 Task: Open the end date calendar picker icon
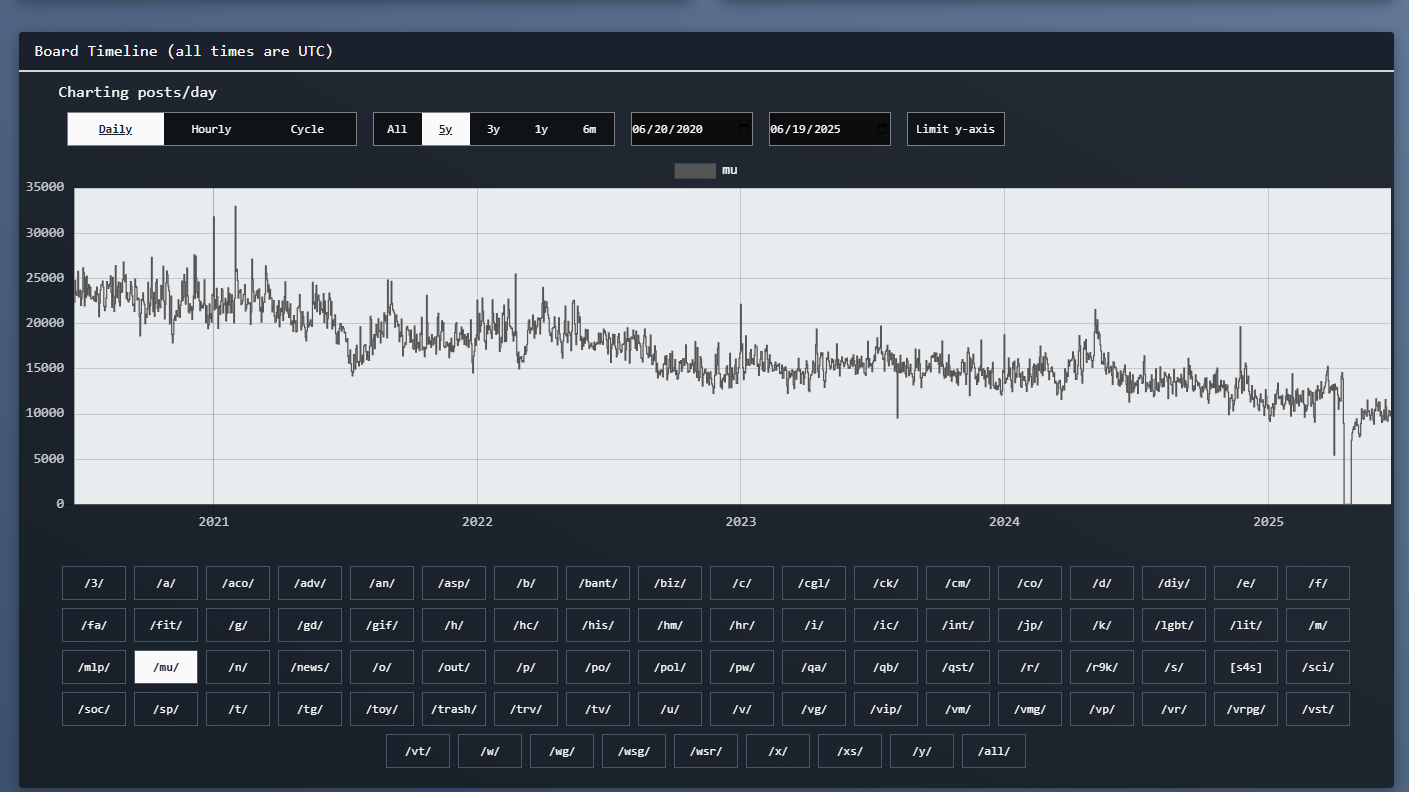881,129
